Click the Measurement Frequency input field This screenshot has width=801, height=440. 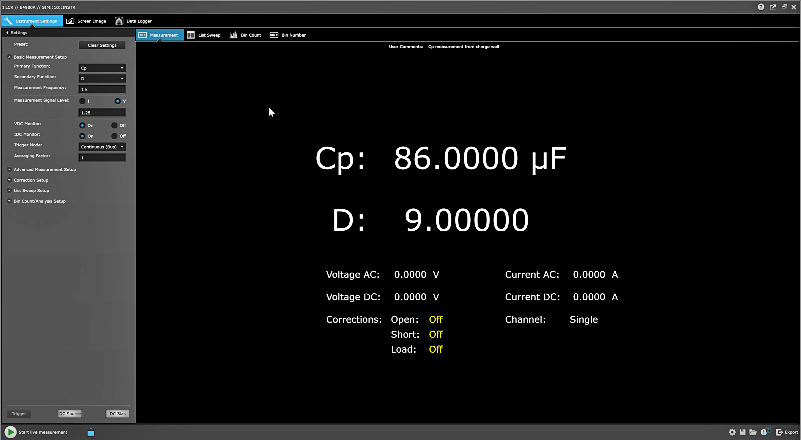[x=102, y=89]
